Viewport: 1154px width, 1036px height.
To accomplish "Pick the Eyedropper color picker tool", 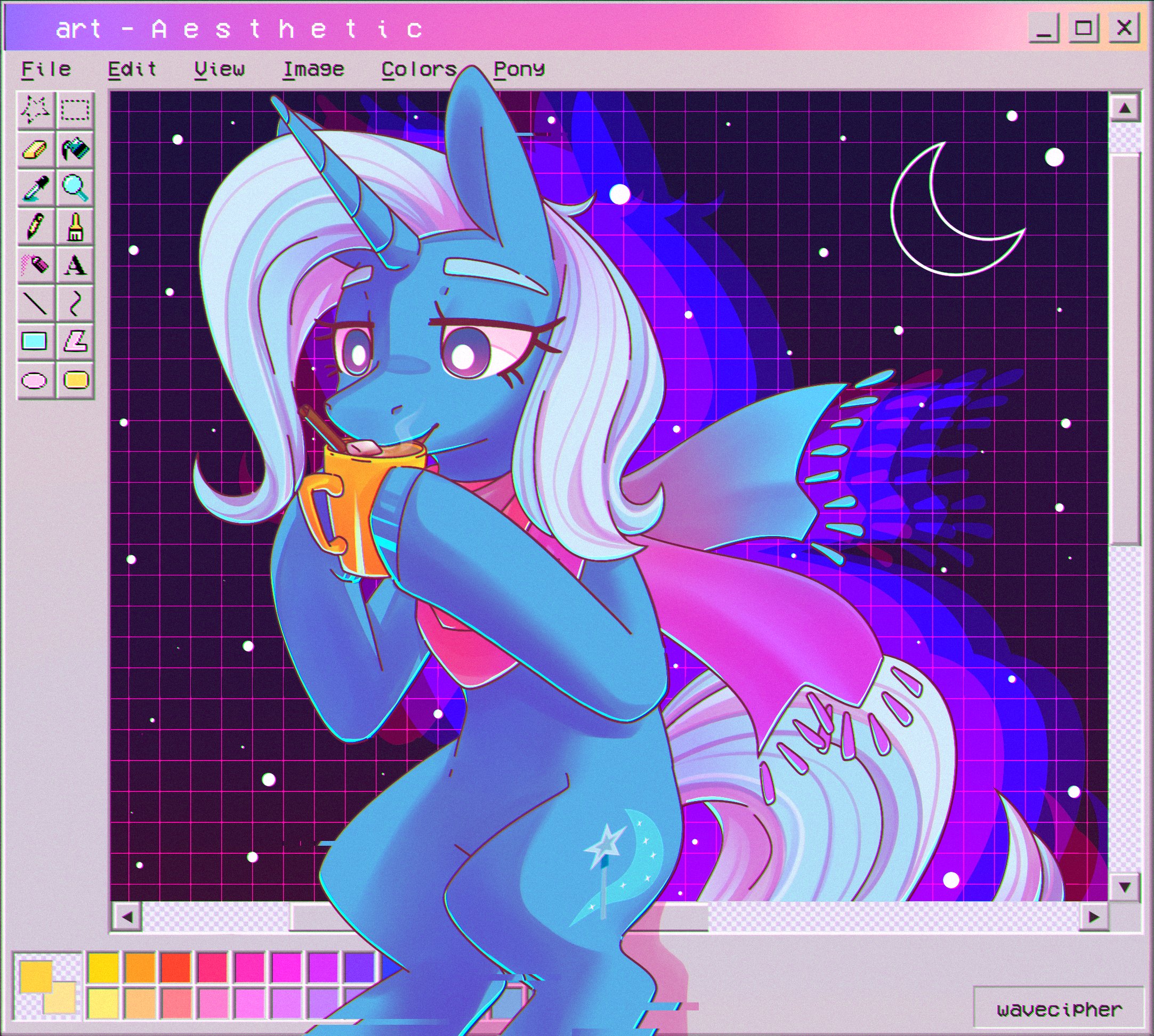I will click(x=36, y=188).
